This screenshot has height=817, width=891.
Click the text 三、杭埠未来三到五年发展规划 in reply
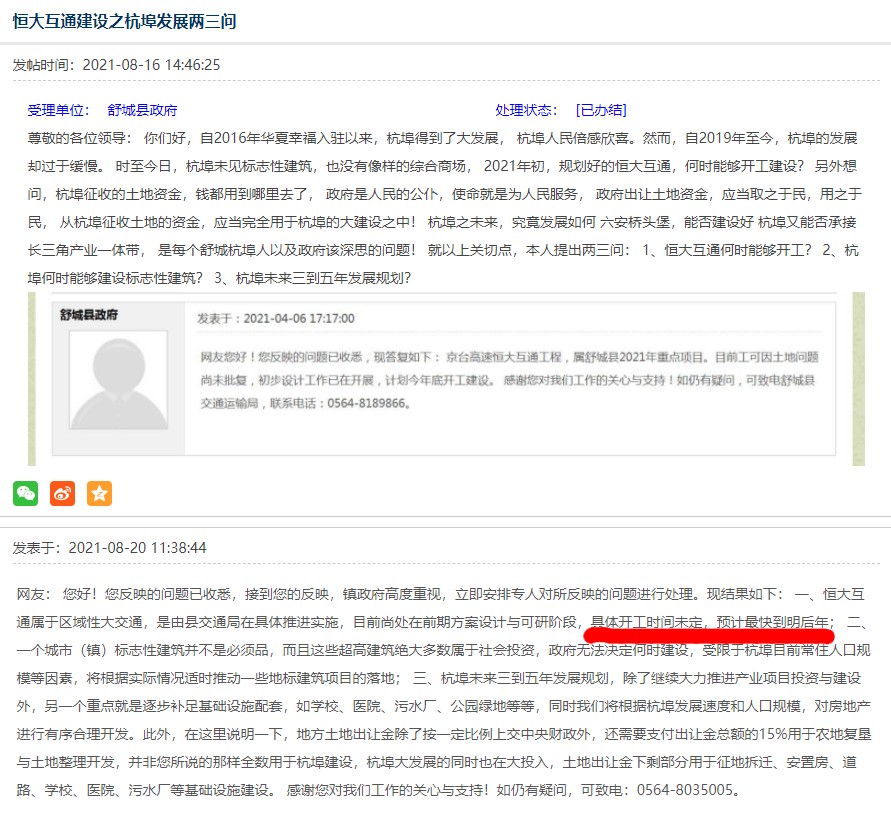click(x=510, y=678)
